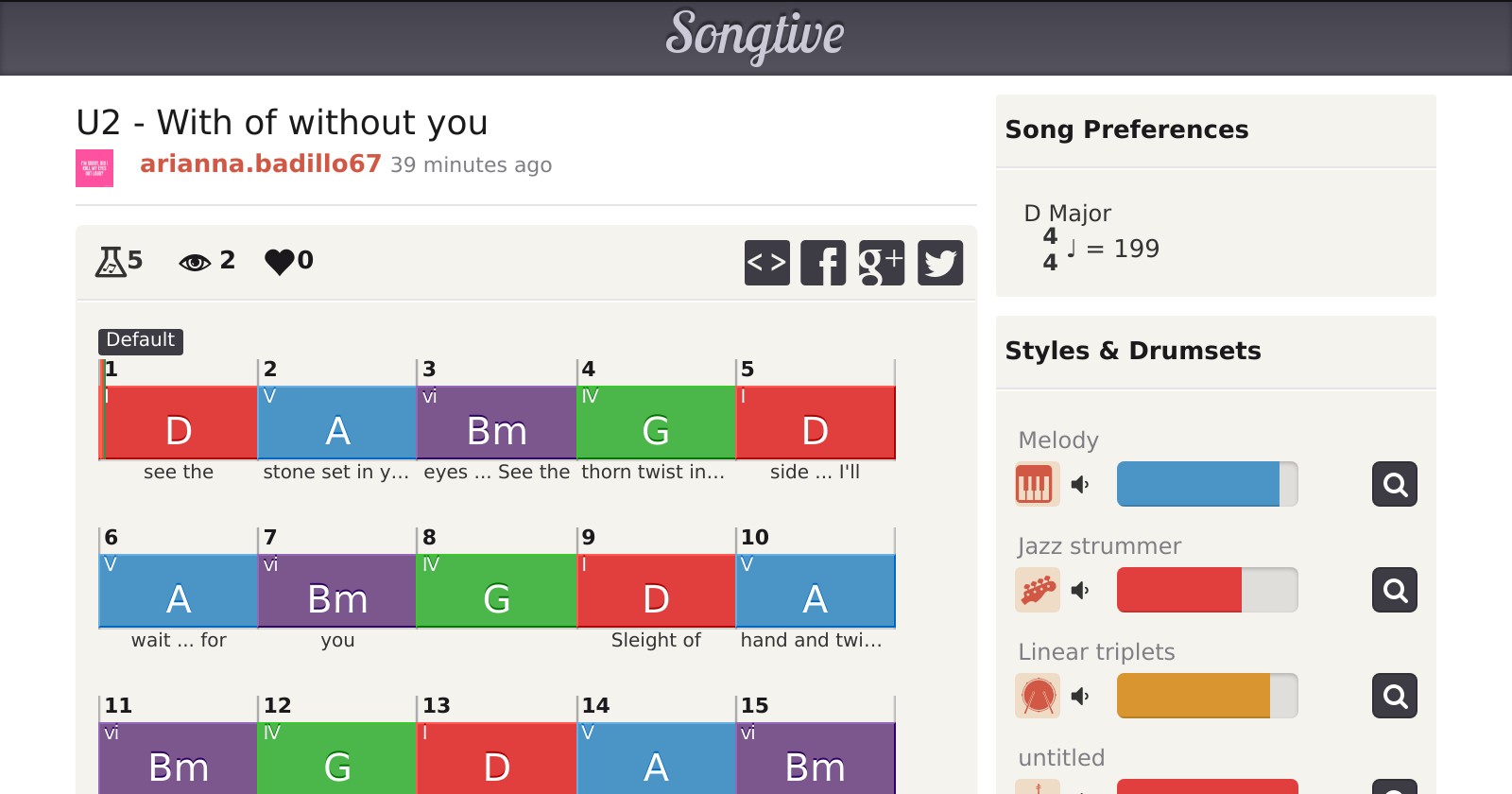Viewport: 1512px width, 794px height.
Task: Adjust the Melody volume slider
Action: click(x=1207, y=485)
